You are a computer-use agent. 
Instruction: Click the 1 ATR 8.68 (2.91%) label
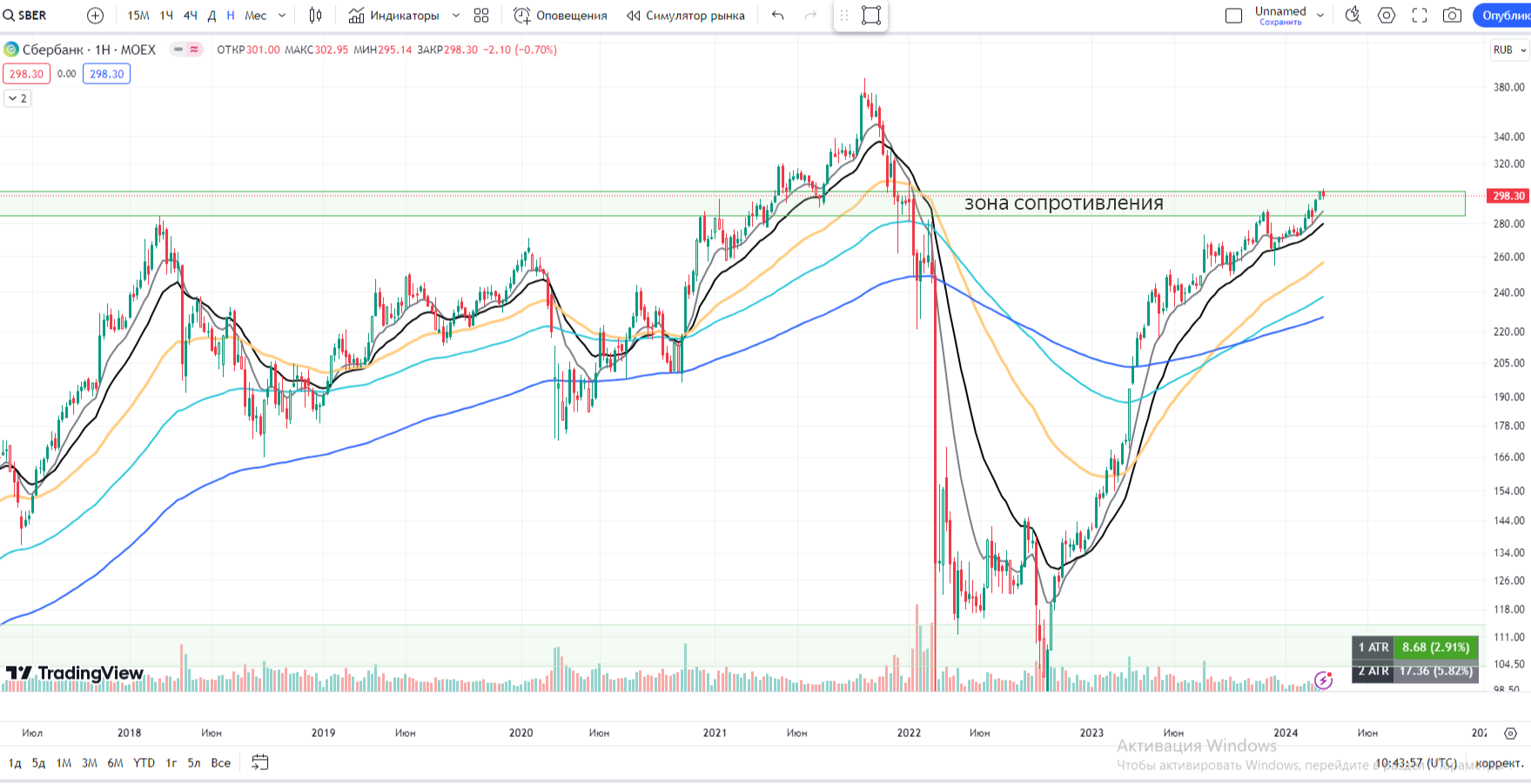(1415, 647)
